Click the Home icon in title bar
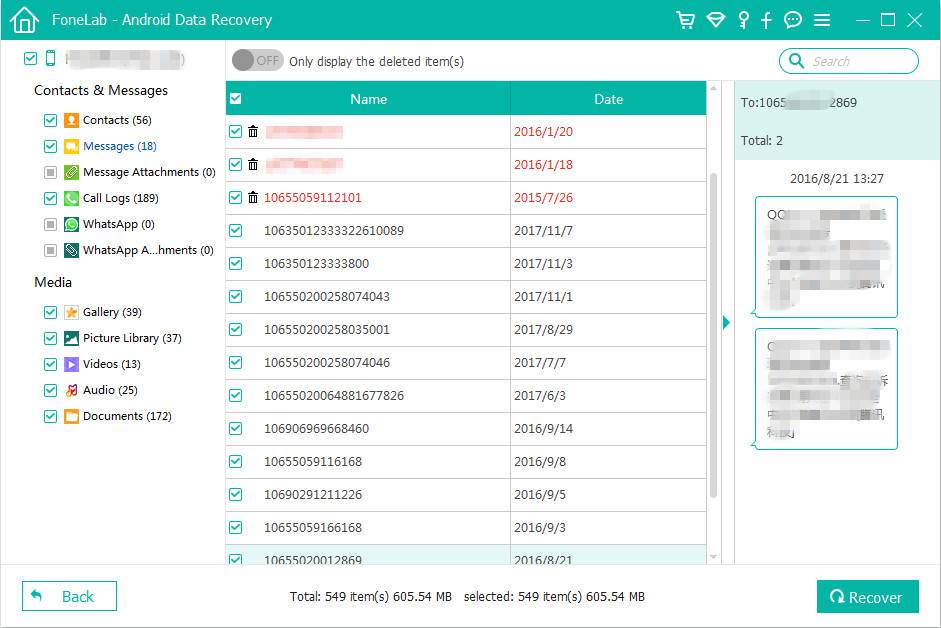941x628 pixels. click(24, 20)
